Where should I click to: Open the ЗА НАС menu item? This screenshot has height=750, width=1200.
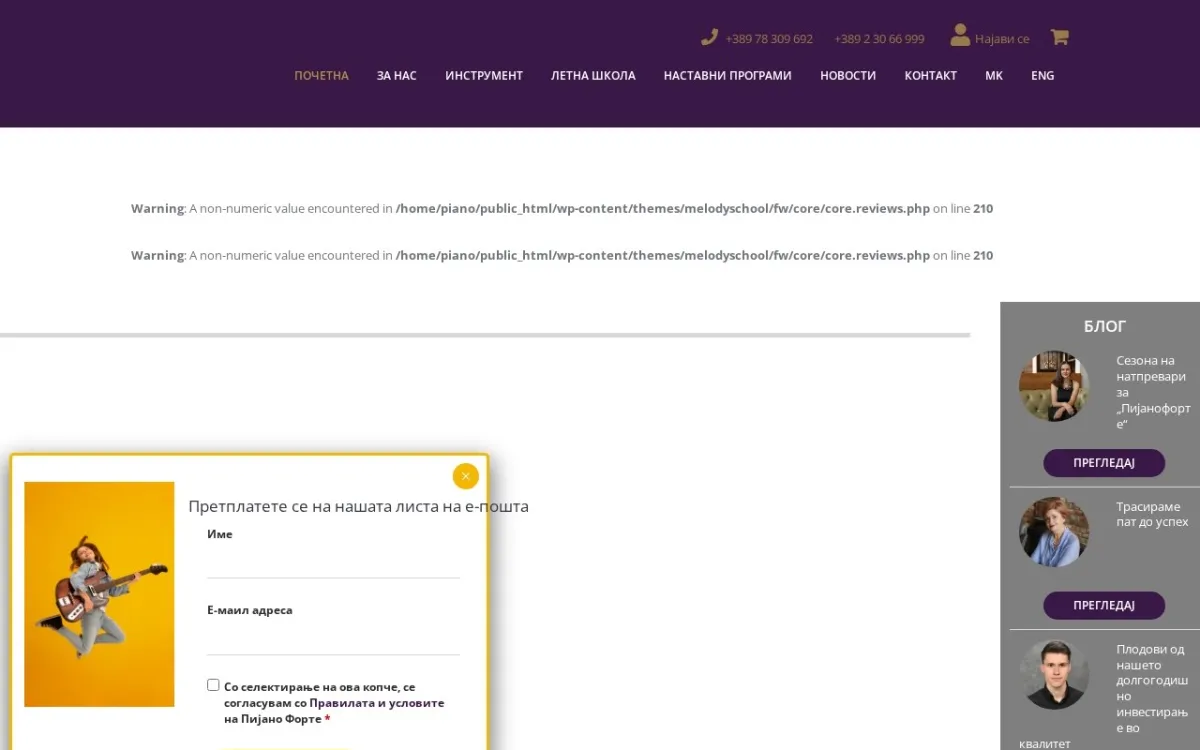click(397, 76)
